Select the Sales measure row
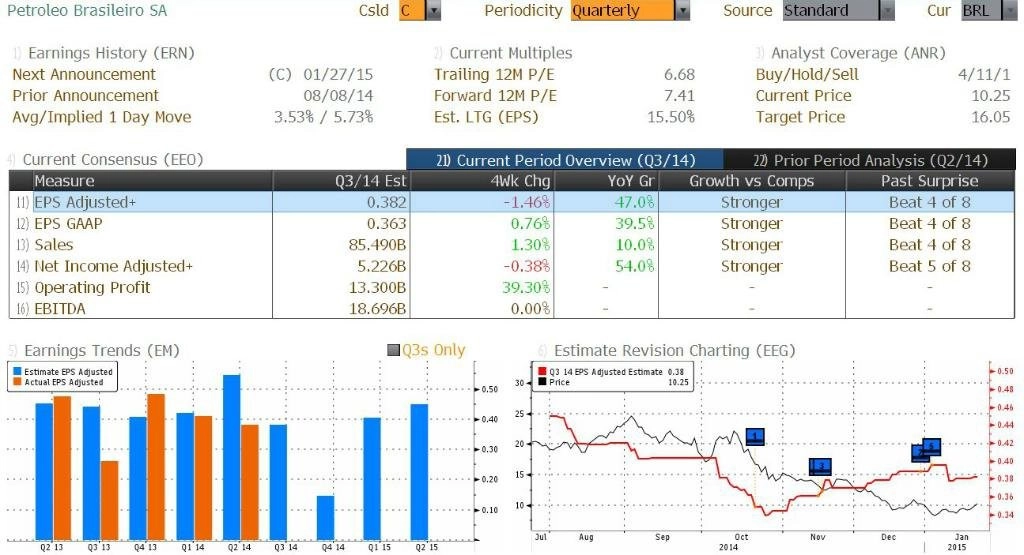Viewport: 1024px width, 555px height. pyautogui.click(x=512, y=245)
